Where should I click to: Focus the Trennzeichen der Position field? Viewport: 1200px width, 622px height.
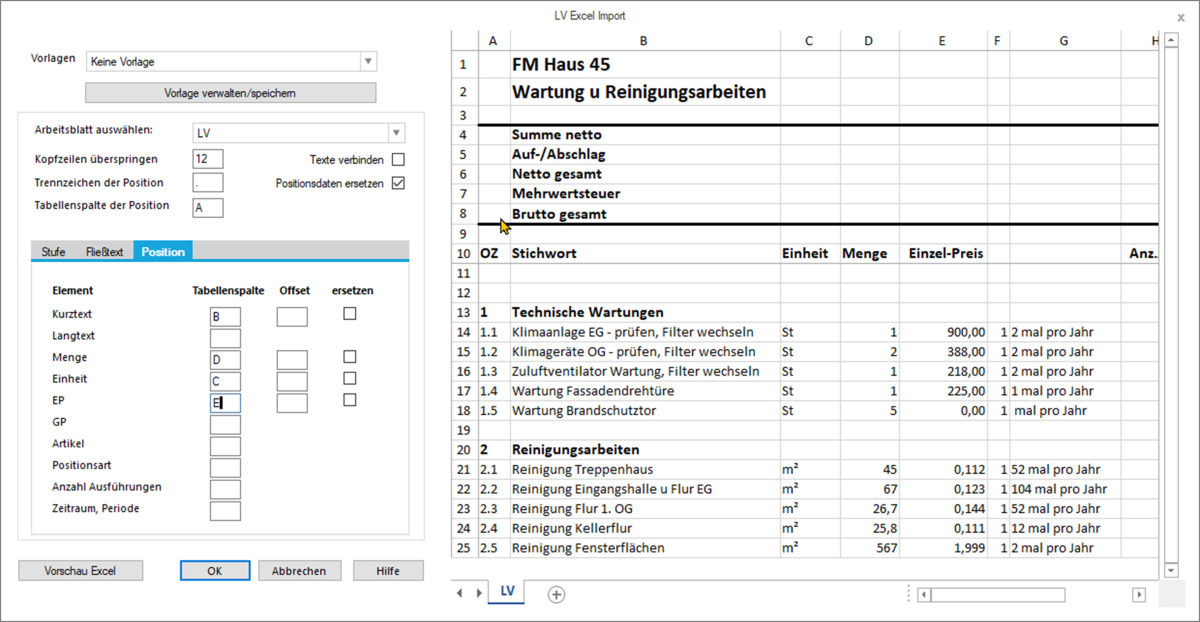tap(207, 183)
